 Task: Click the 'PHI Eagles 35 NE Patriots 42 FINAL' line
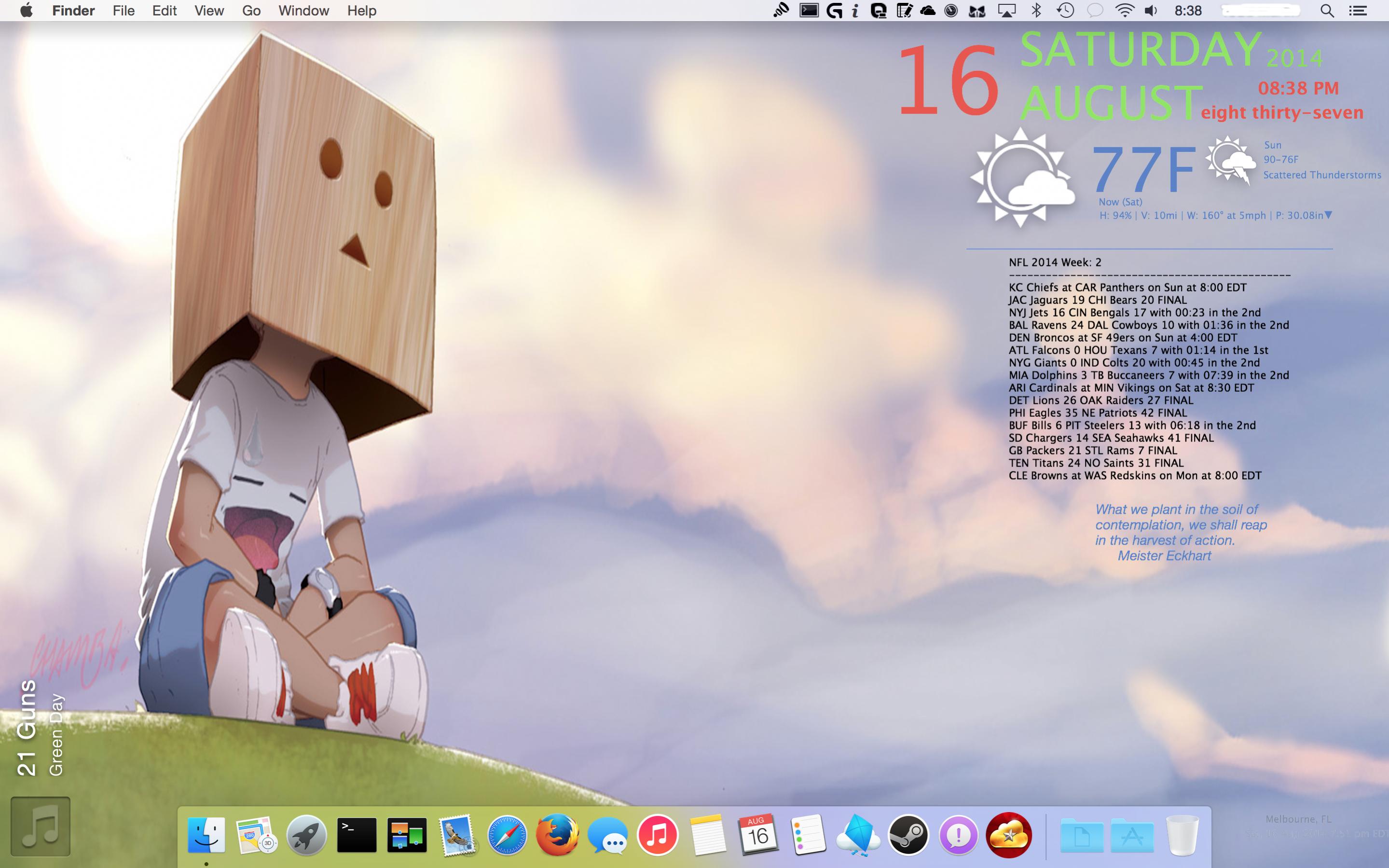coord(1098,413)
